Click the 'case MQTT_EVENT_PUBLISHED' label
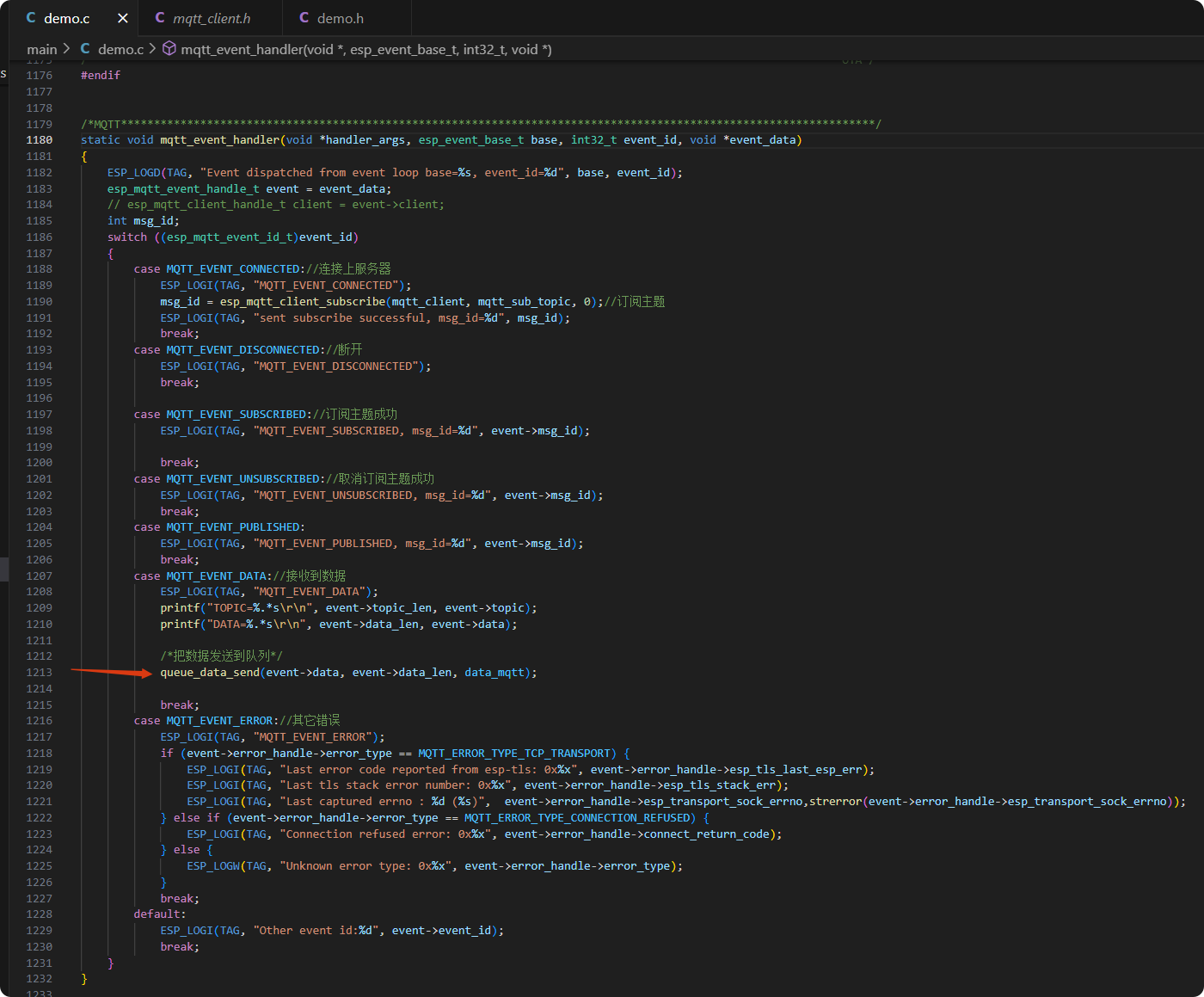Image resolution: width=1204 pixels, height=997 pixels. (219, 527)
